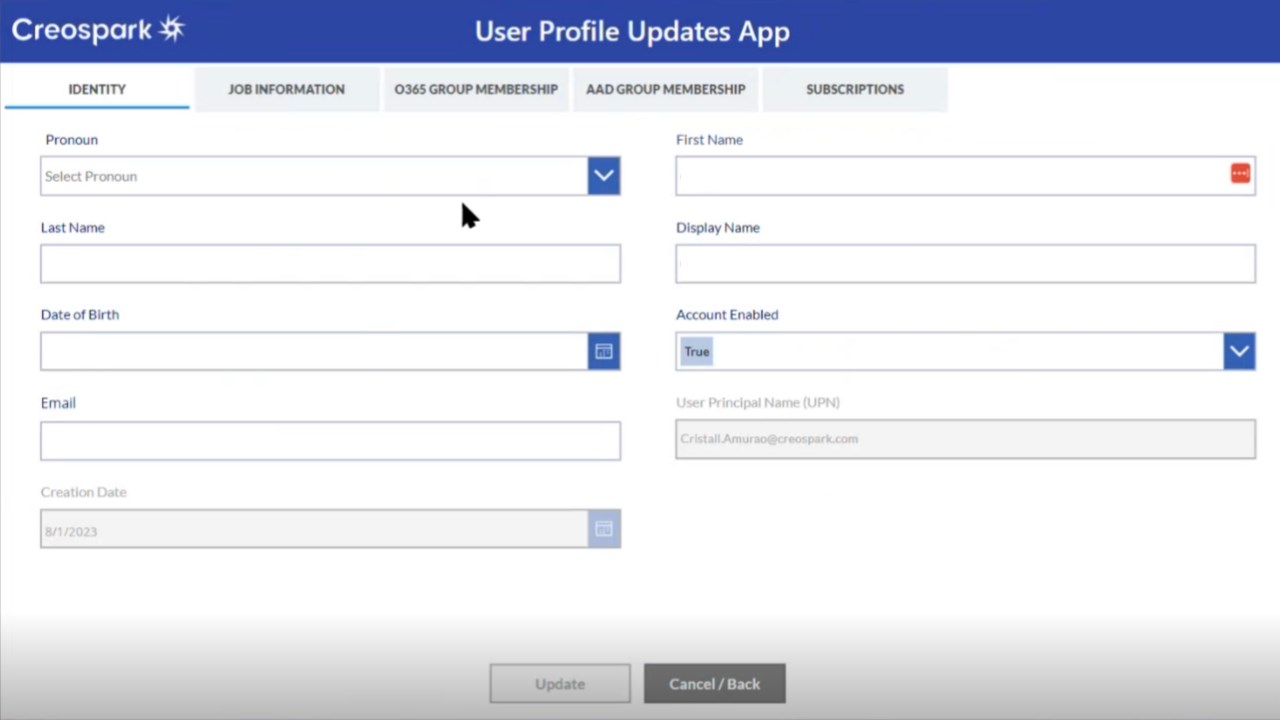Expand the Pronoun dropdown arrow
Viewport: 1280px width, 720px height.
pos(604,176)
